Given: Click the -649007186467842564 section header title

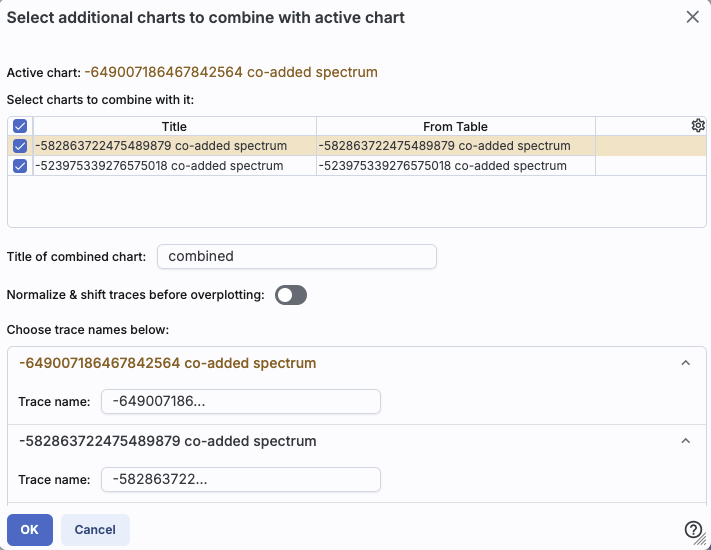Looking at the screenshot, I should (168, 363).
